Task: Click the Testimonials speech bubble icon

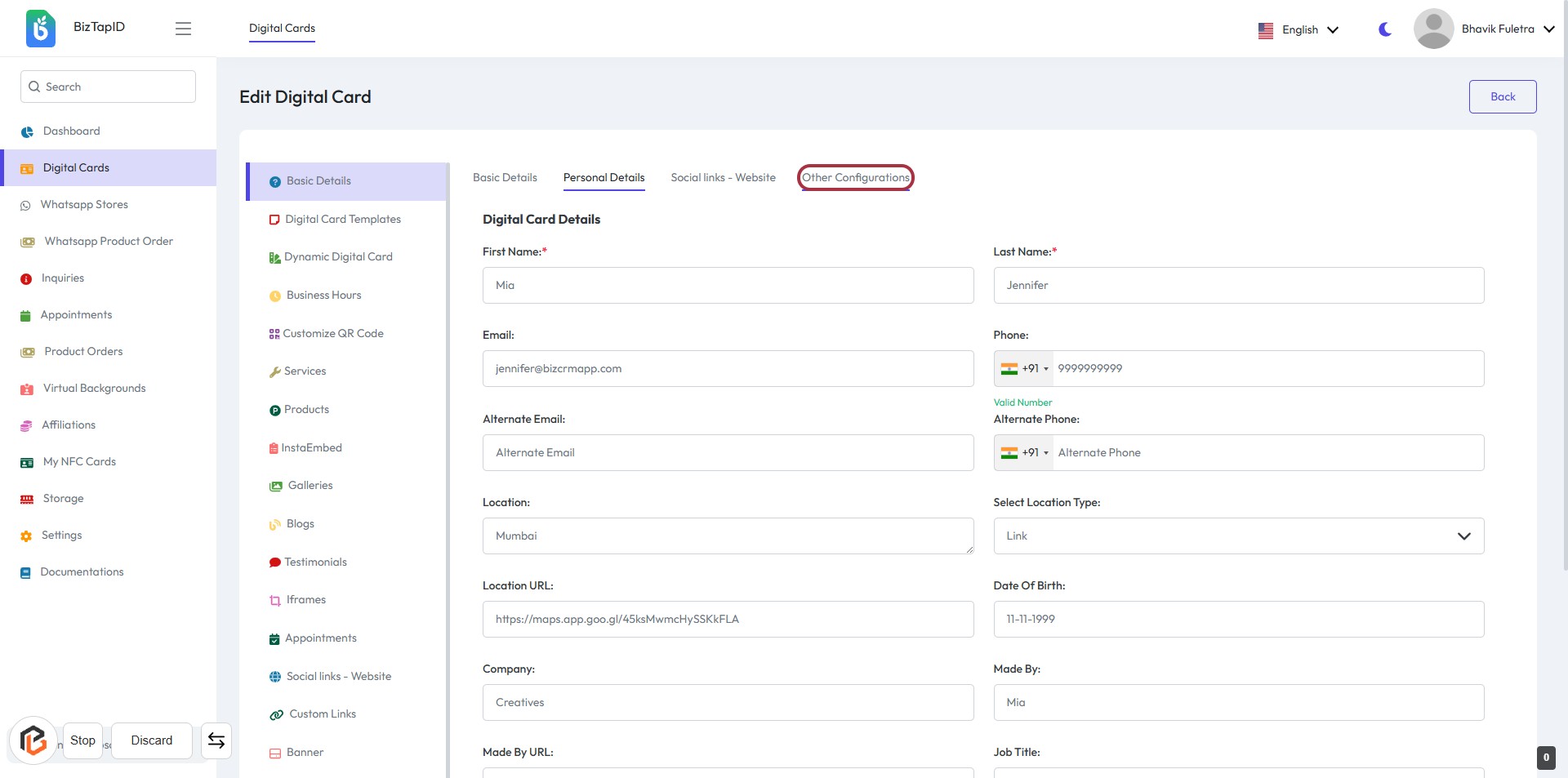Action: [275, 562]
